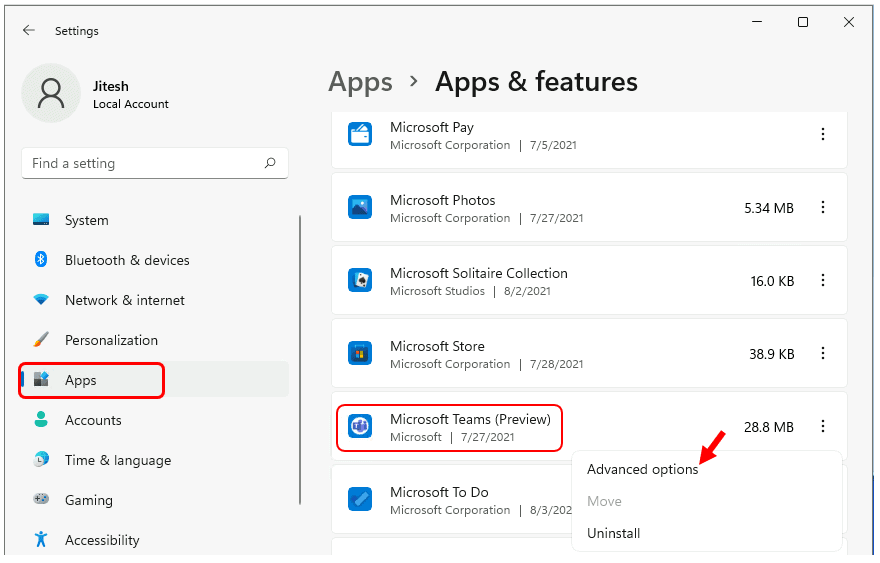The width and height of the screenshot is (880, 563).
Task: Click the Jitesh account name
Action: (111, 86)
